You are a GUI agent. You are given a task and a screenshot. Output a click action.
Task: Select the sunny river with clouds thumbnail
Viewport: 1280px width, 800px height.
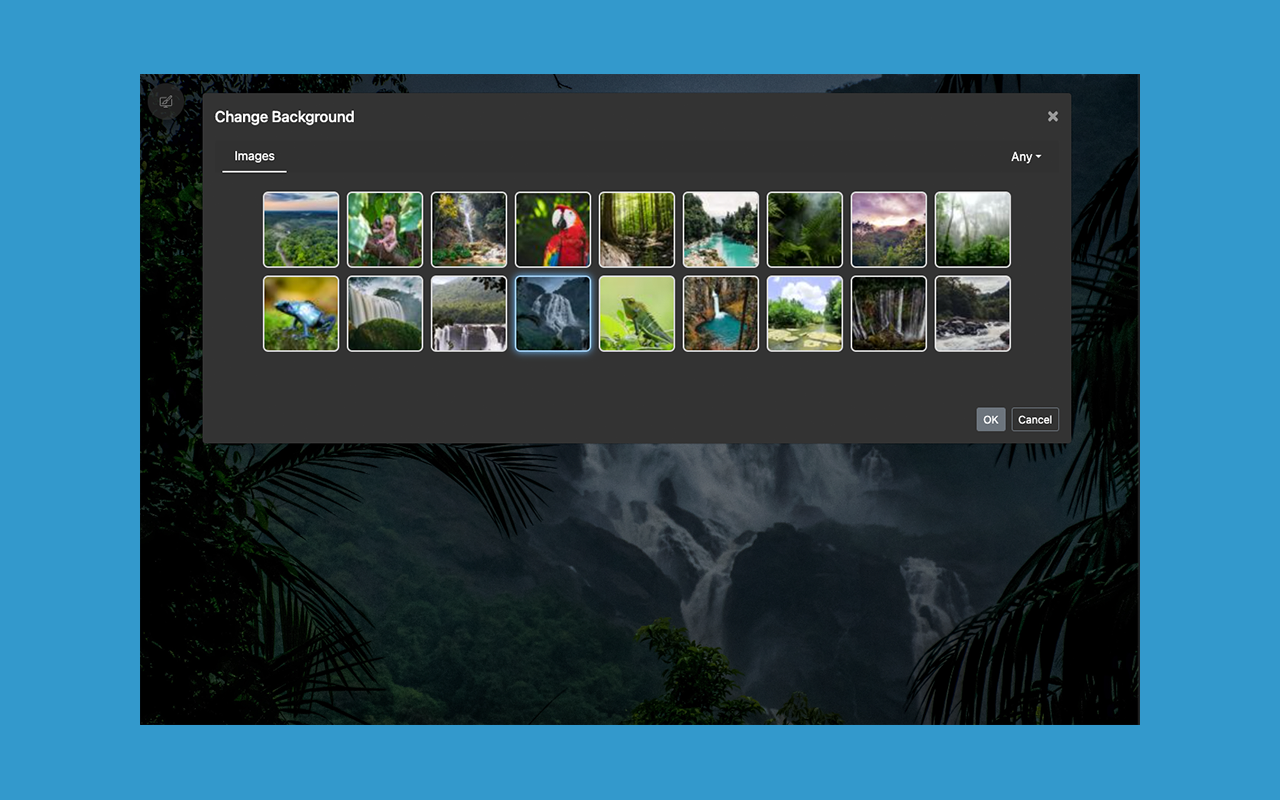[x=805, y=314]
